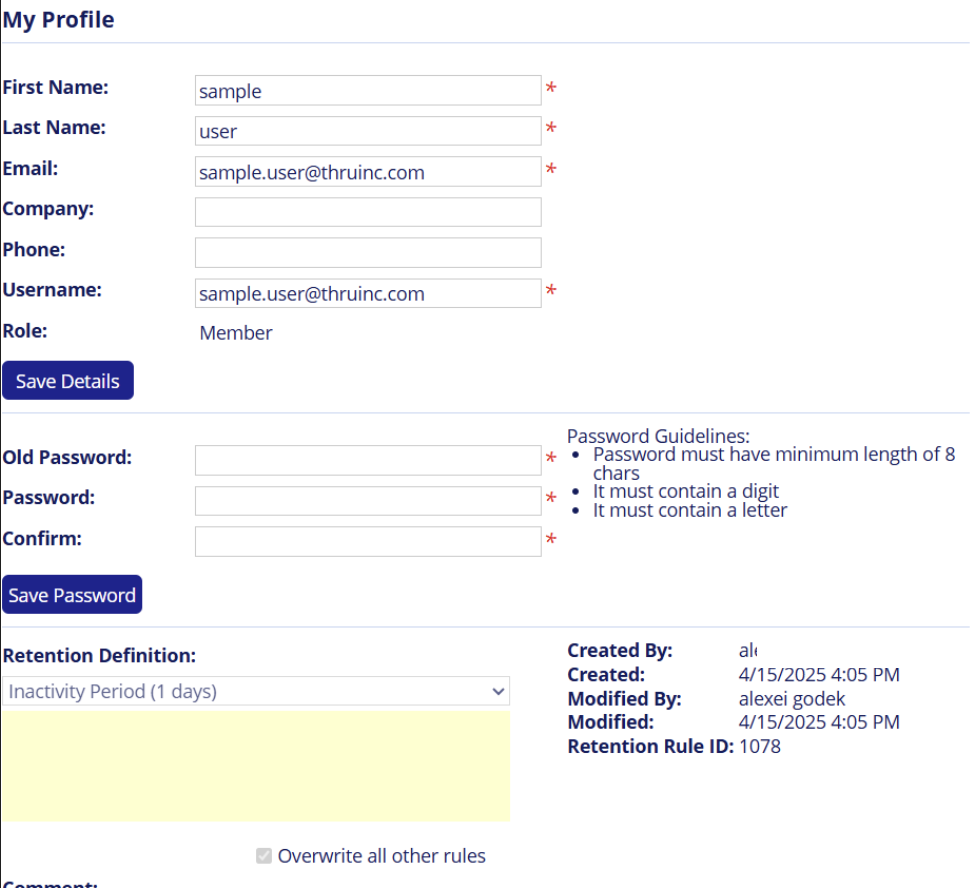Image resolution: width=970 pixels, height=888 pixels.
Task: Click the yellow retention description area
Action: (255, 766)
